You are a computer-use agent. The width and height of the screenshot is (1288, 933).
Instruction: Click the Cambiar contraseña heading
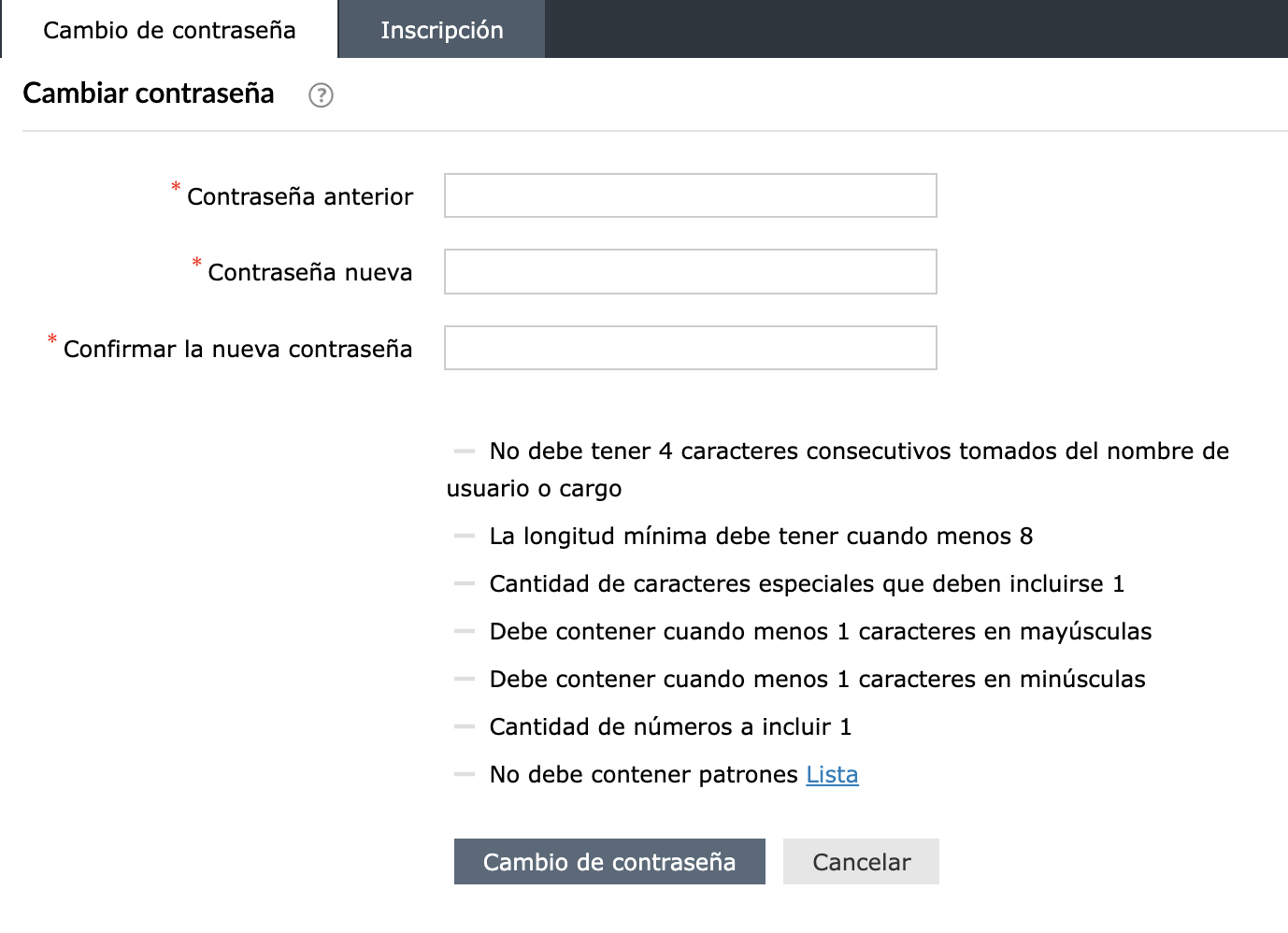pyautogui.click(x=149, y=94)
